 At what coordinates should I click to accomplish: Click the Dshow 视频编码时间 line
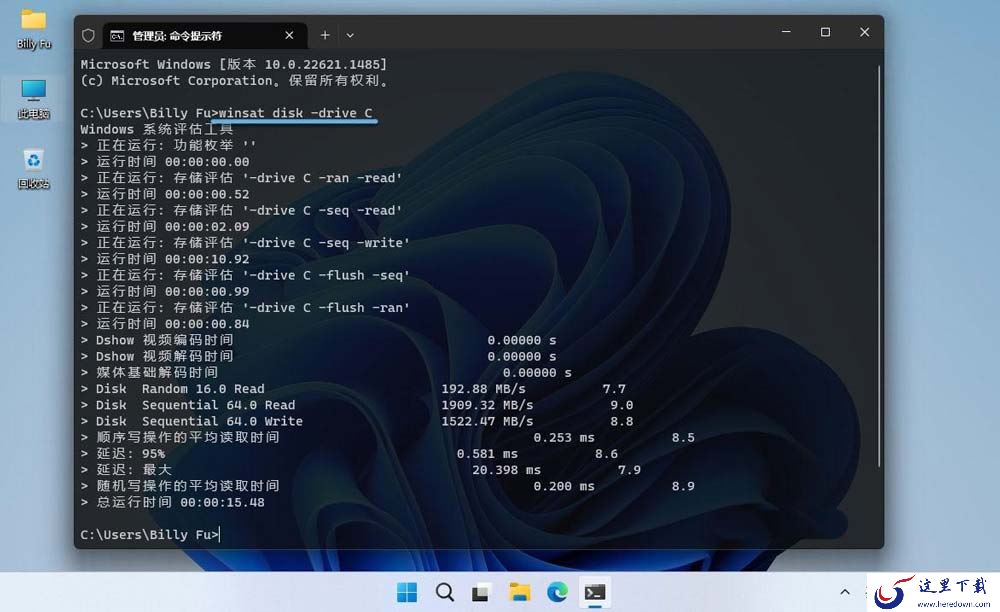click(318, 340)
